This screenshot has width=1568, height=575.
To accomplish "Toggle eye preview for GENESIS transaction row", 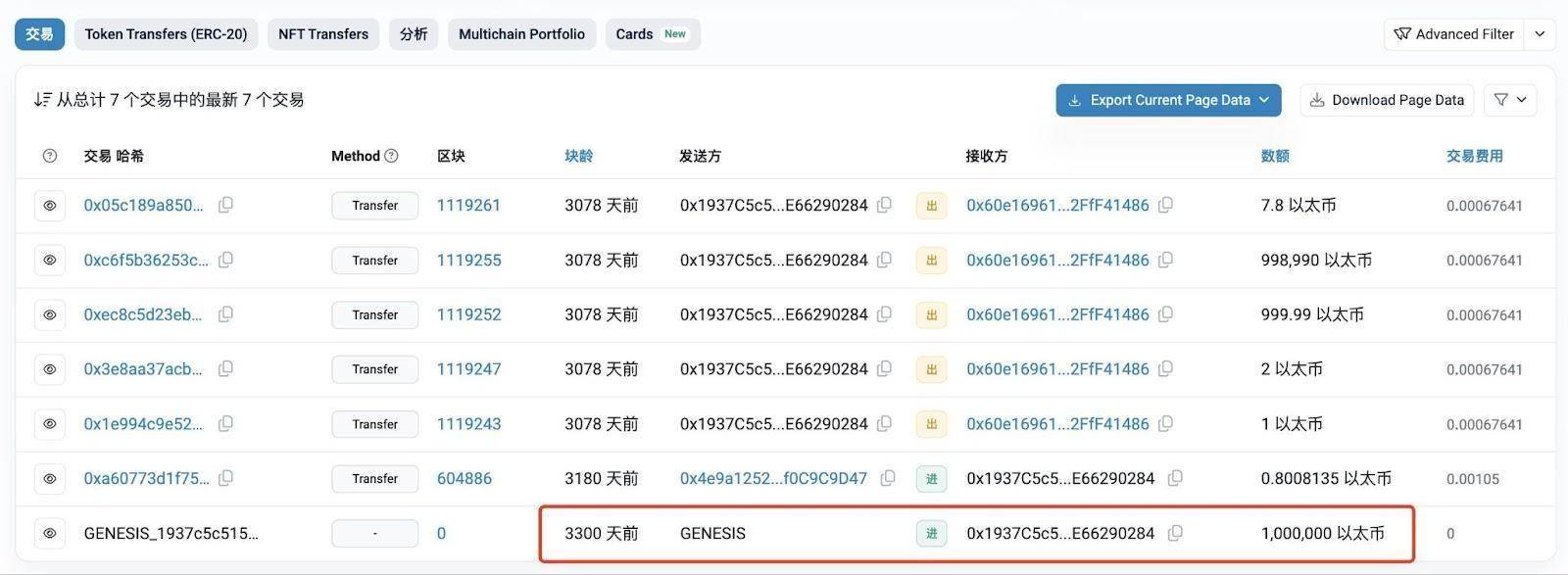I will click(x=50, y=534).
